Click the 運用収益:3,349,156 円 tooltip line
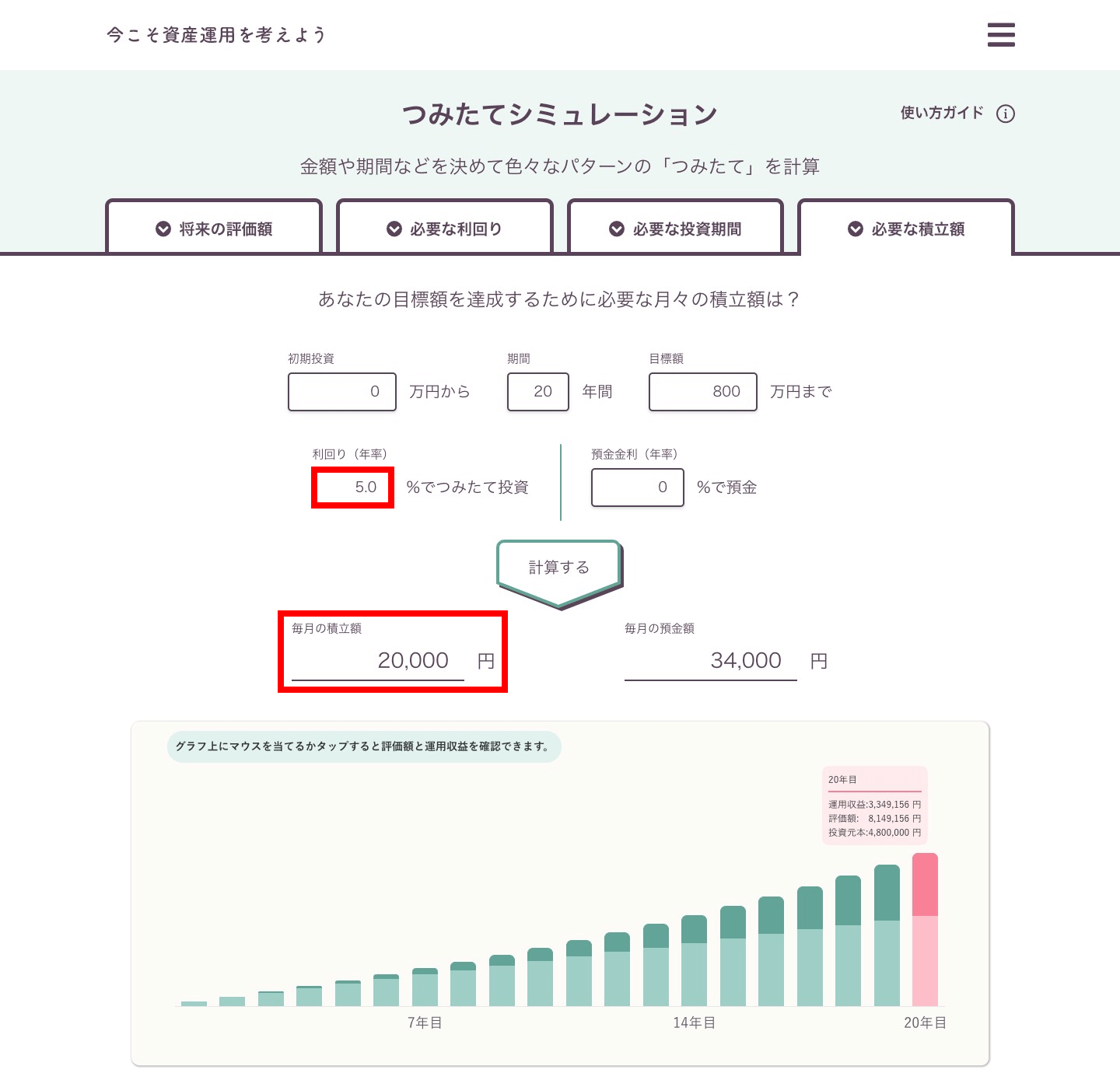This screenshot has height=1087, width=1120. click(875, 805)
